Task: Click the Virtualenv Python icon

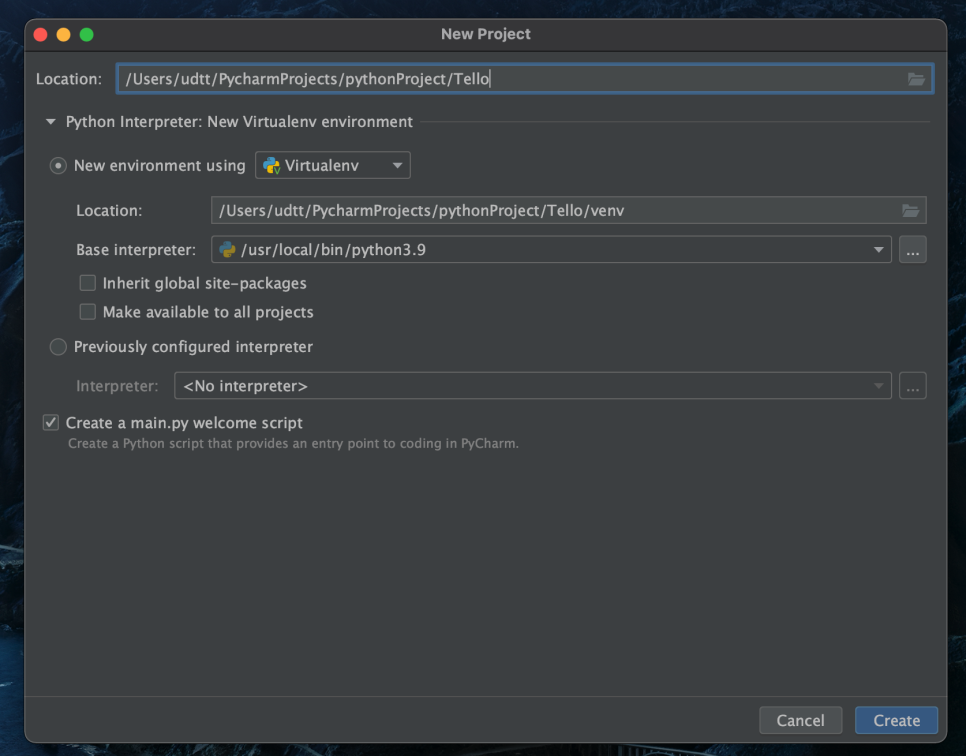Action: coord(272,165)
